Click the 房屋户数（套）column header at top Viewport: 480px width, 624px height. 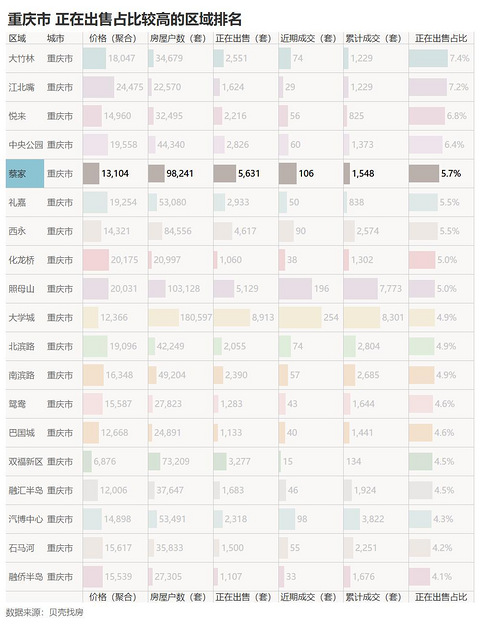pyautogui.click(x=178, y=38)
